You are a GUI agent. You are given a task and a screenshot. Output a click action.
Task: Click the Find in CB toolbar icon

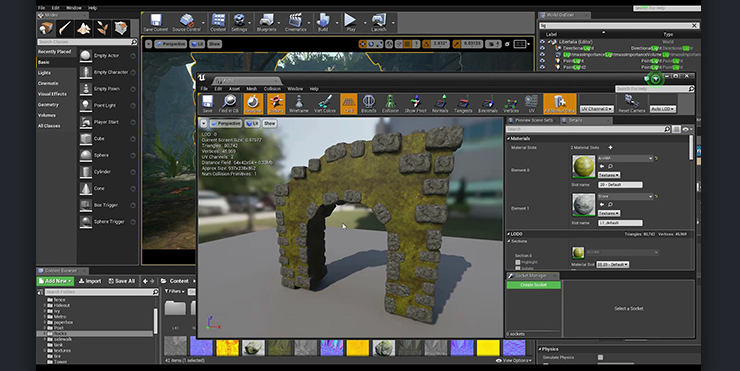coord(229,104)
